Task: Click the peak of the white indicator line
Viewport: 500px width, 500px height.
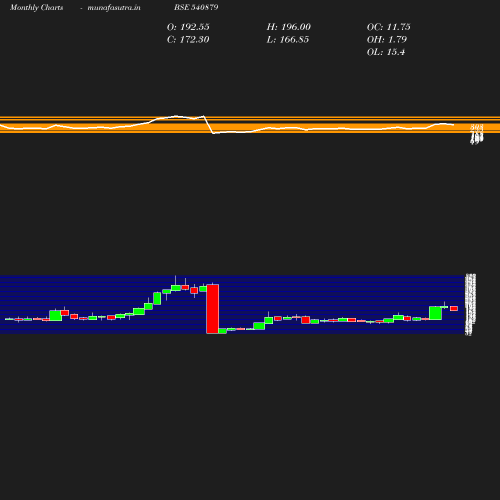Action: pyautogui.click(x=176, y=116)
